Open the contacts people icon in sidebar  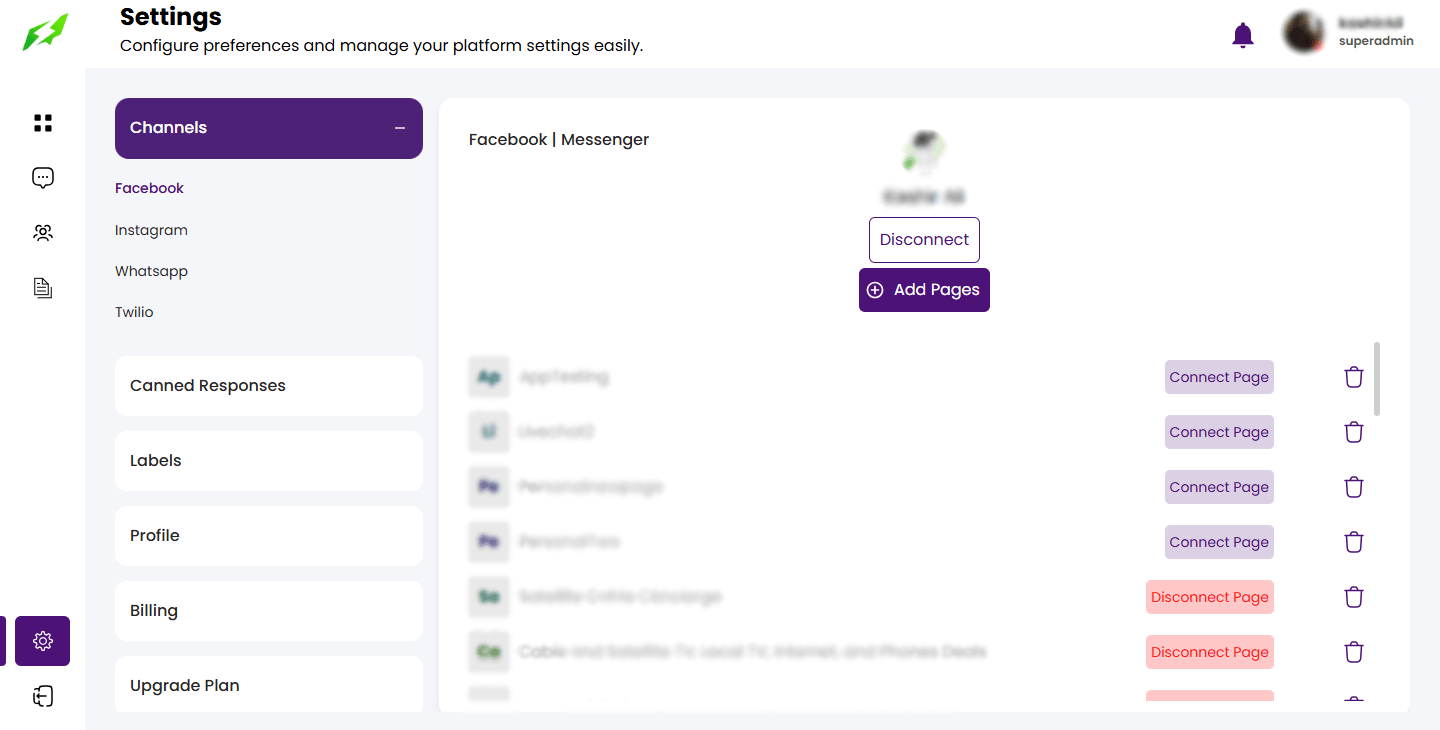tap(43, 233)
